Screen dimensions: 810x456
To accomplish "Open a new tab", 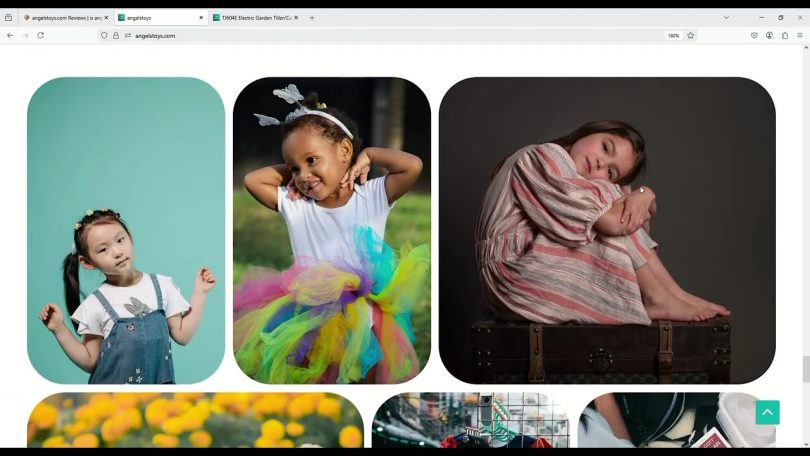I will click(x=312, y=18).
